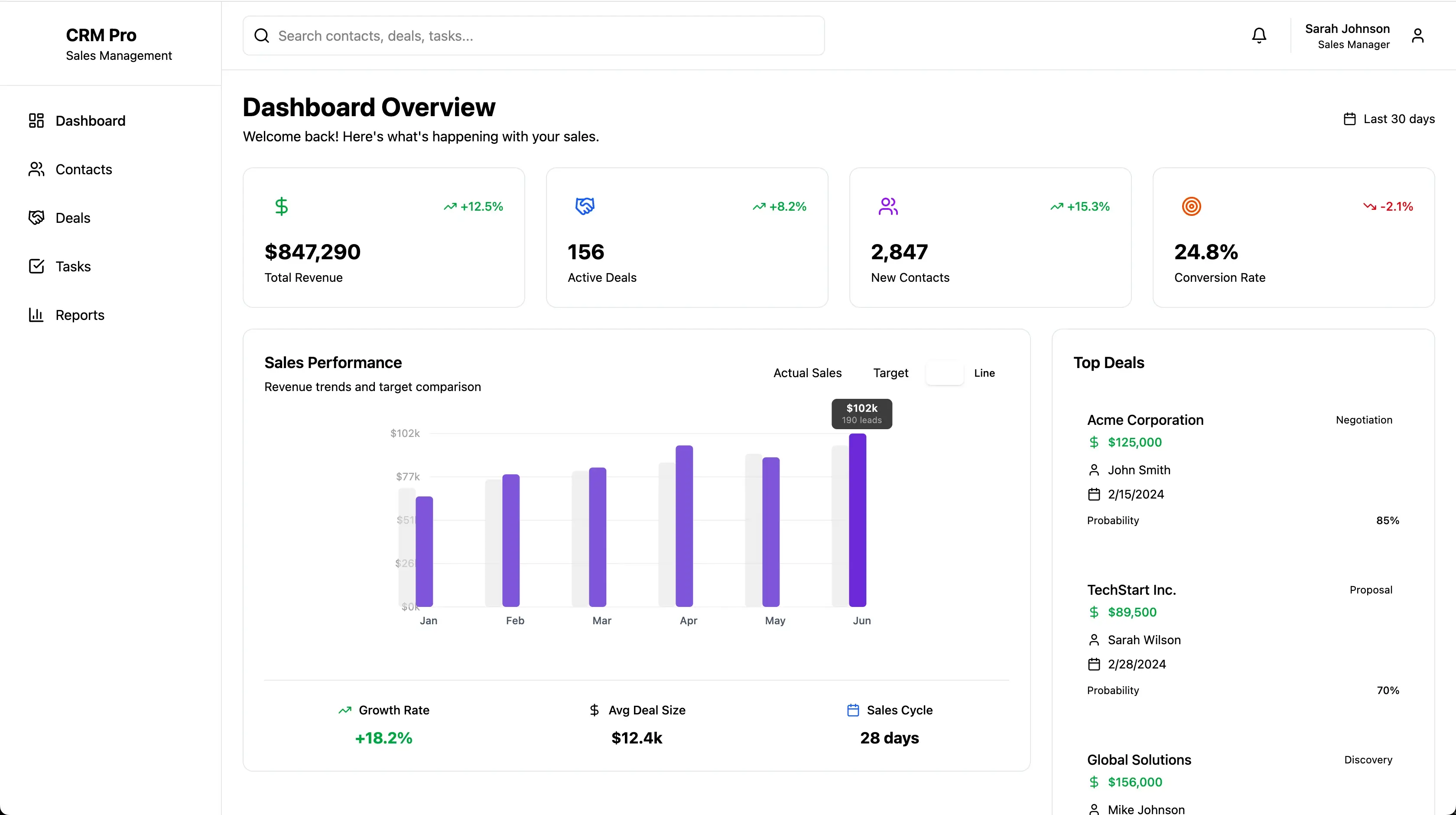Open the user account menu icon
Screen dimensions: 1456x815
pyautogui.click(x=1418, y=35)
